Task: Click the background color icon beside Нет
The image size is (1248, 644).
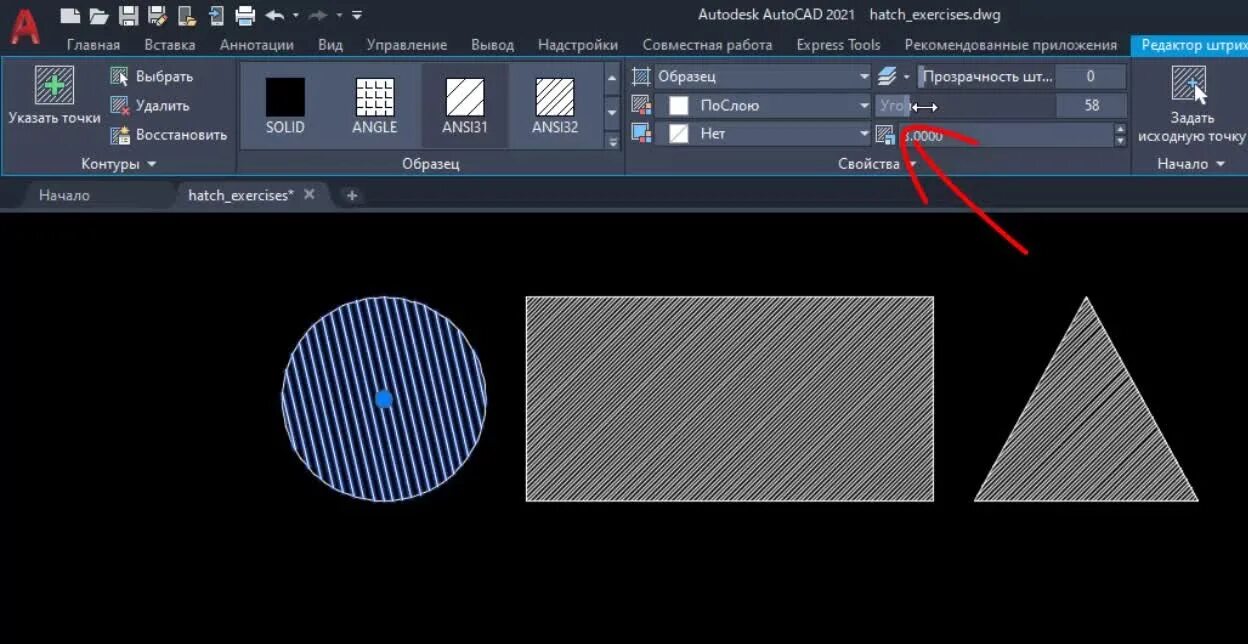Action: click(x=642, y=133)
